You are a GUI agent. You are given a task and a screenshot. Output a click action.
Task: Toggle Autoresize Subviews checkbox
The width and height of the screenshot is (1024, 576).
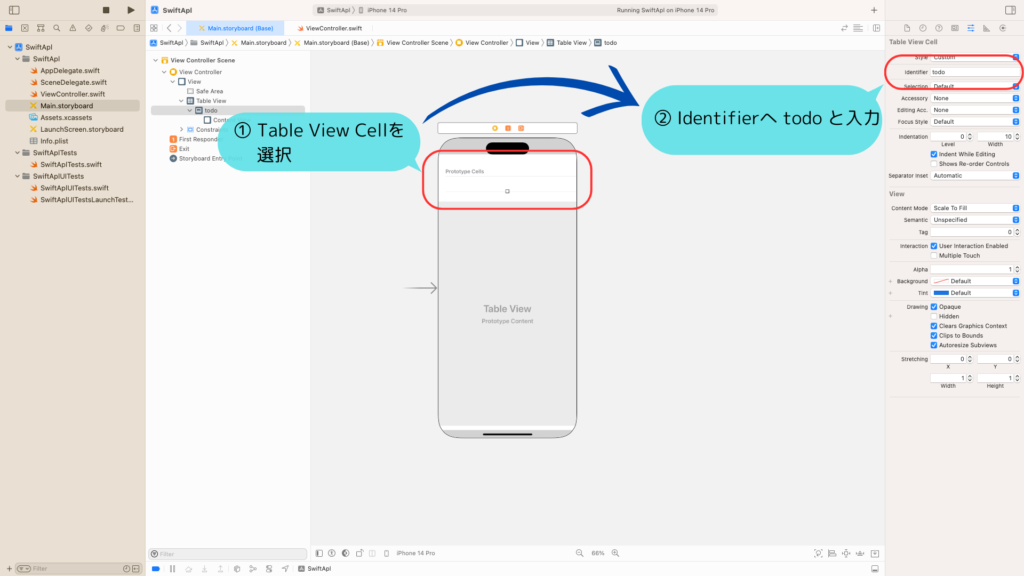934,345
